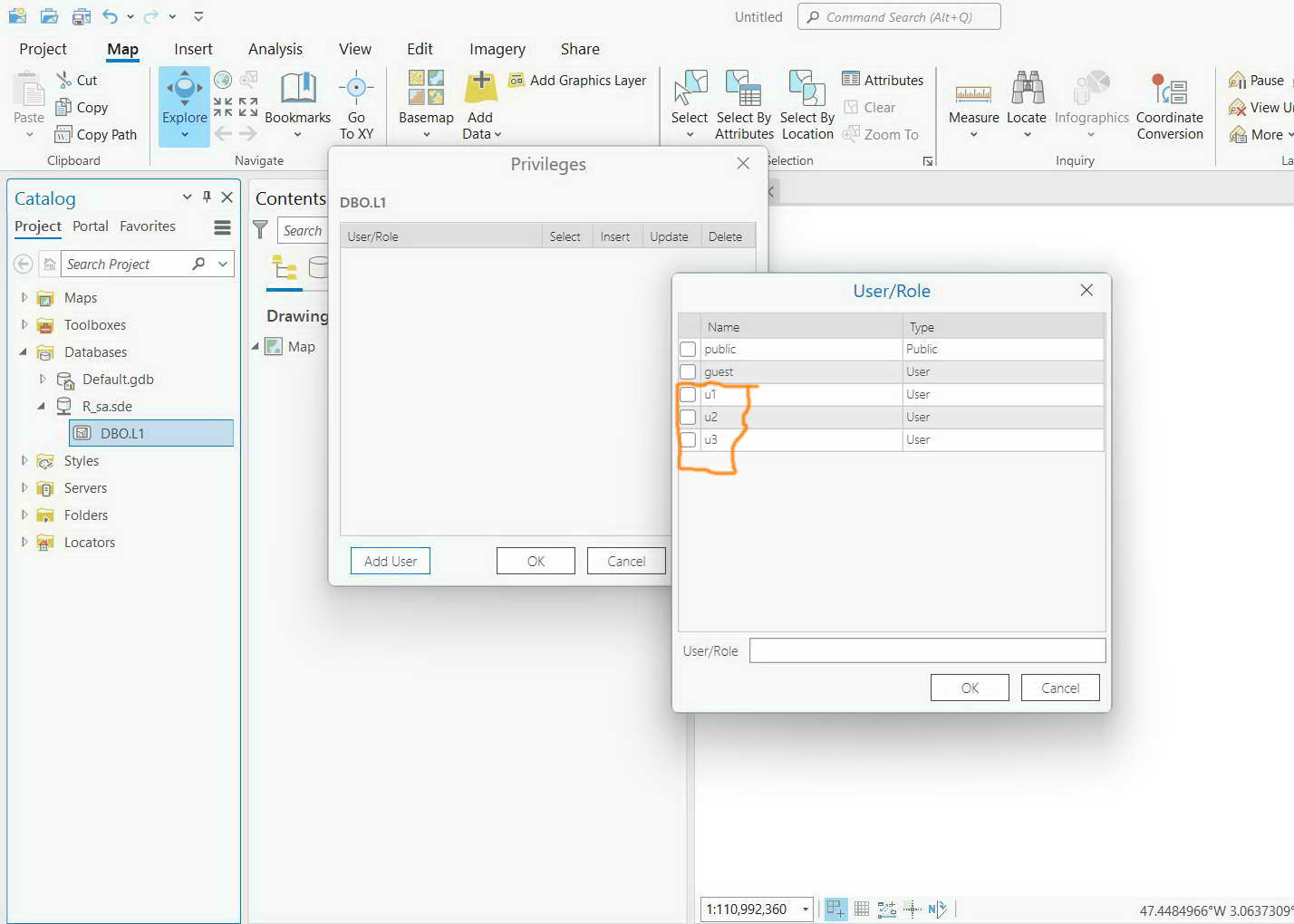Open the map scale dropdown

pos(805,909)
